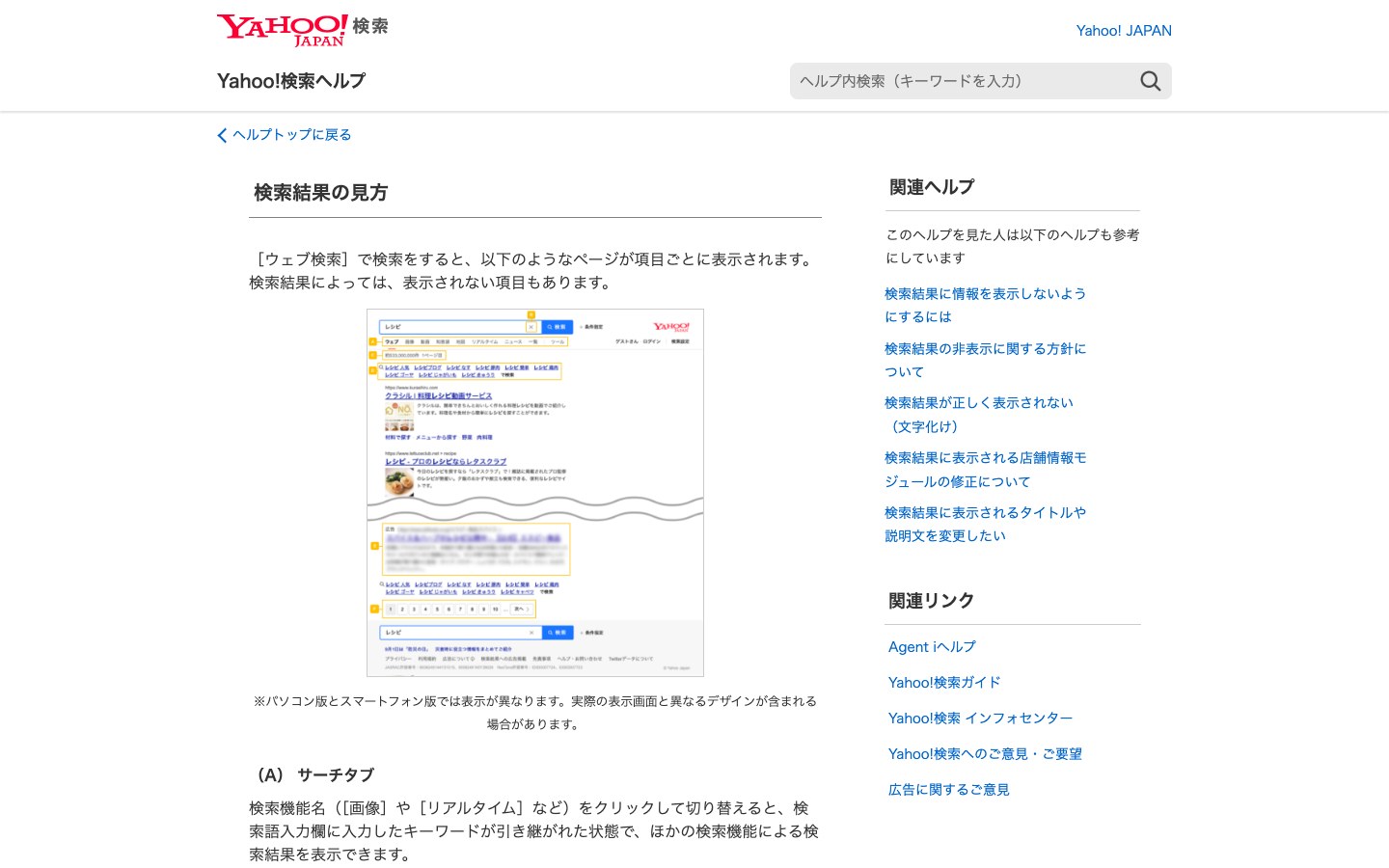Screen dimensions: 1389x868
Task: Click the back chevron beside ヘルプトップに戻る
Action: tap(222, 135)
